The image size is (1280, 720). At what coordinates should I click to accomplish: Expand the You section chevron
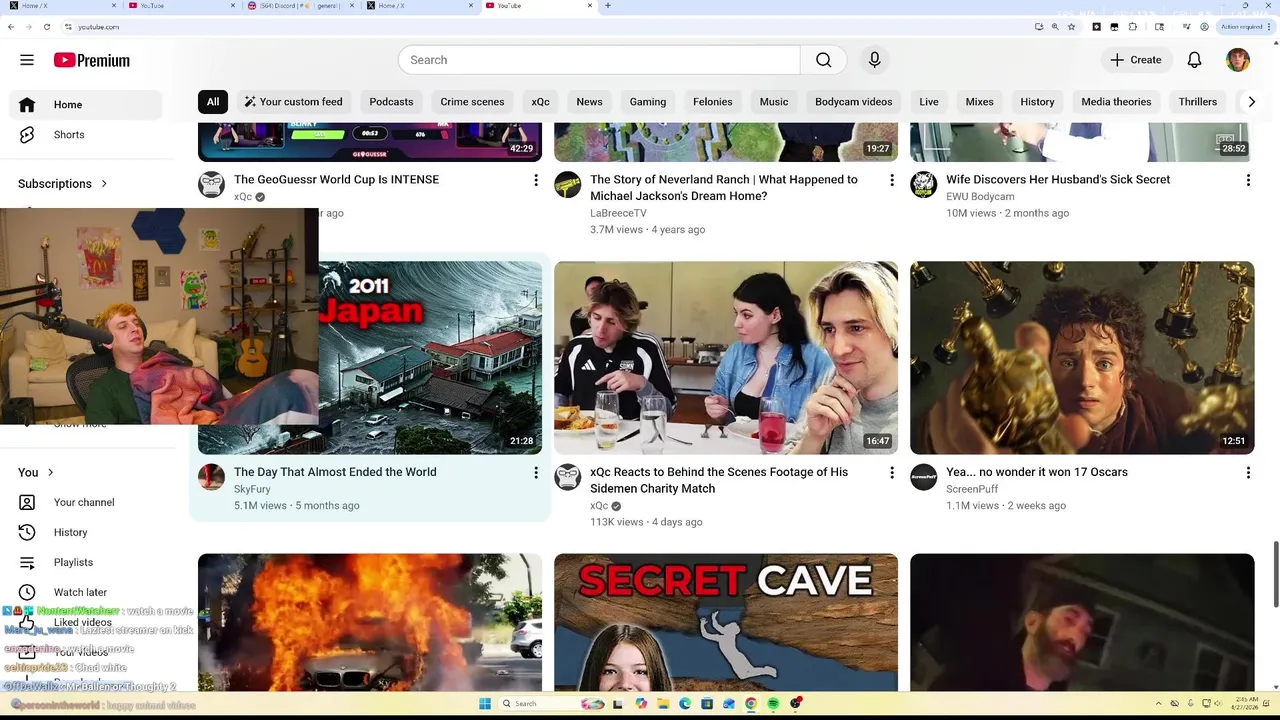tap(50, 473)
